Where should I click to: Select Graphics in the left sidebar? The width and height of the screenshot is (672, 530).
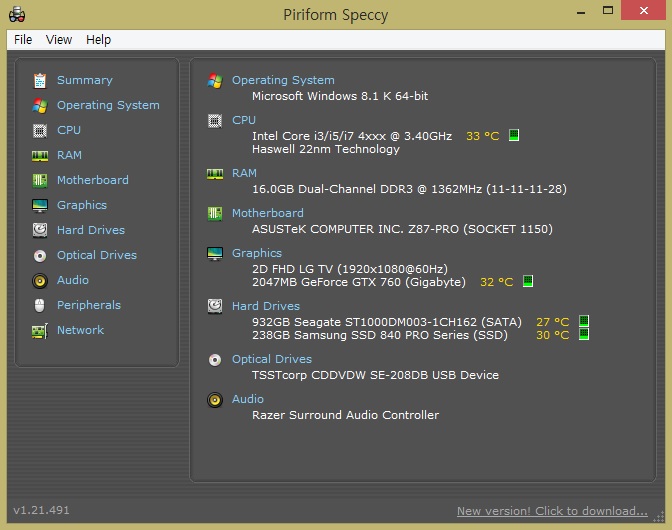point(81,205)
